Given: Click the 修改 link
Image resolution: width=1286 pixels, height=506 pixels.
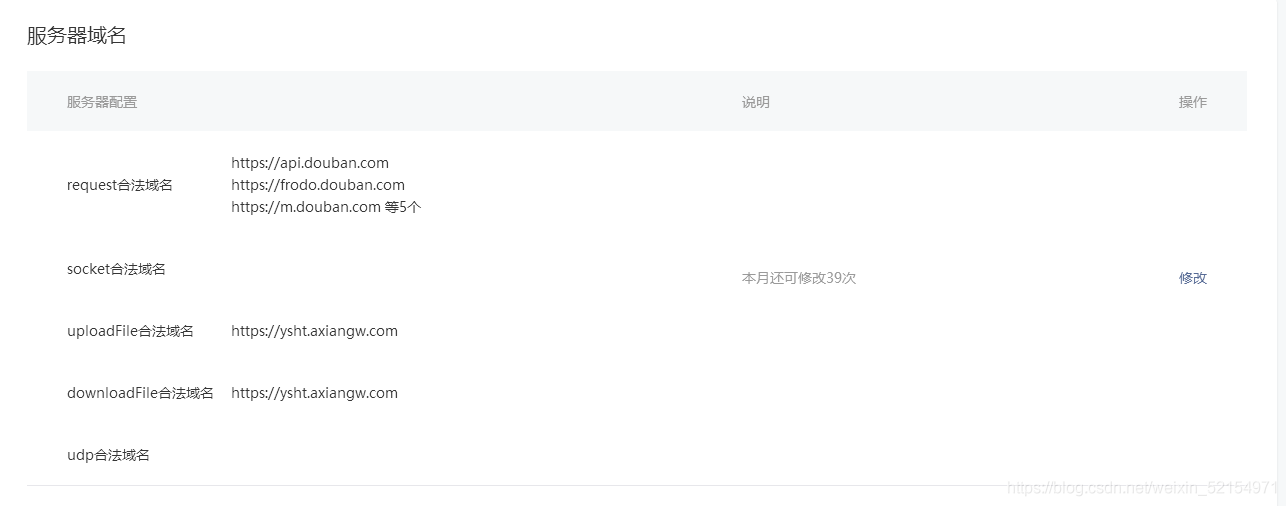Looking at the screenshot, I should [x=1192, y=278].
